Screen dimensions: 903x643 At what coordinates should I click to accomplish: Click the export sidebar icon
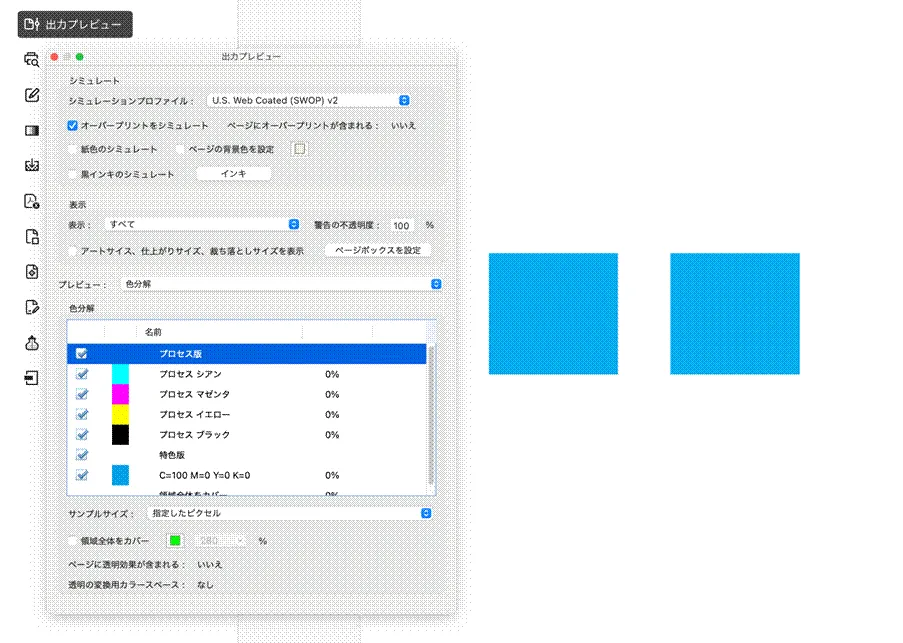(x=30, y=378)
